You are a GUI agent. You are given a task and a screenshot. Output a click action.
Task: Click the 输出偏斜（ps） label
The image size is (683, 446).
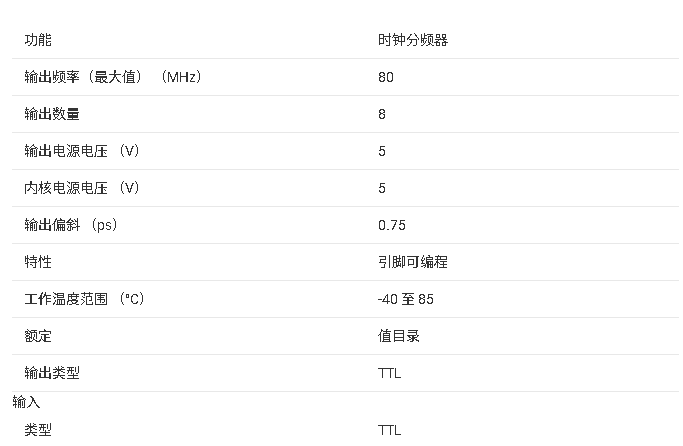click(x=71, y=225)
